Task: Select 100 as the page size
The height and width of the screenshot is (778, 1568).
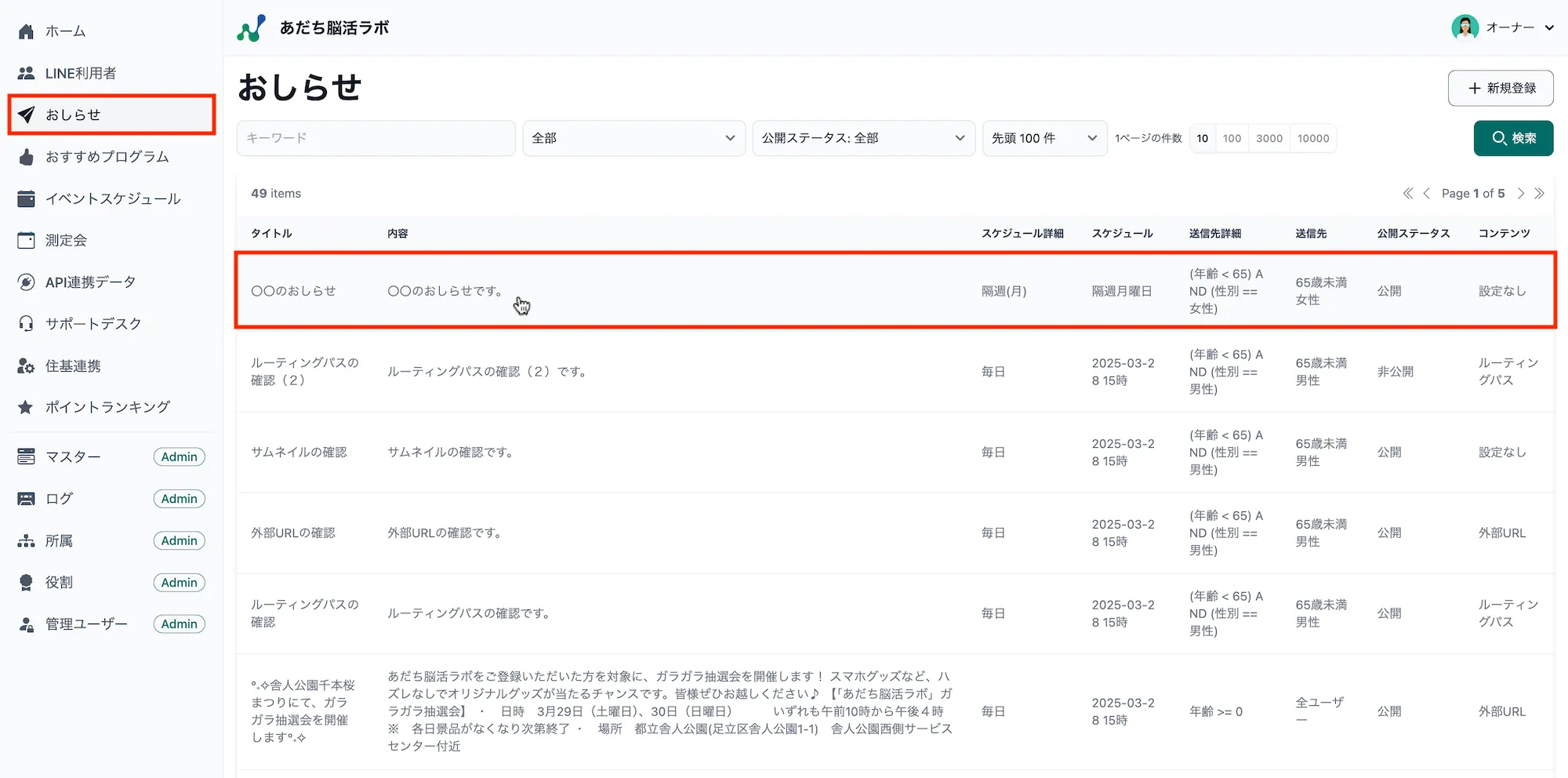Action: pyautogui.click(x=1232, y=138)
